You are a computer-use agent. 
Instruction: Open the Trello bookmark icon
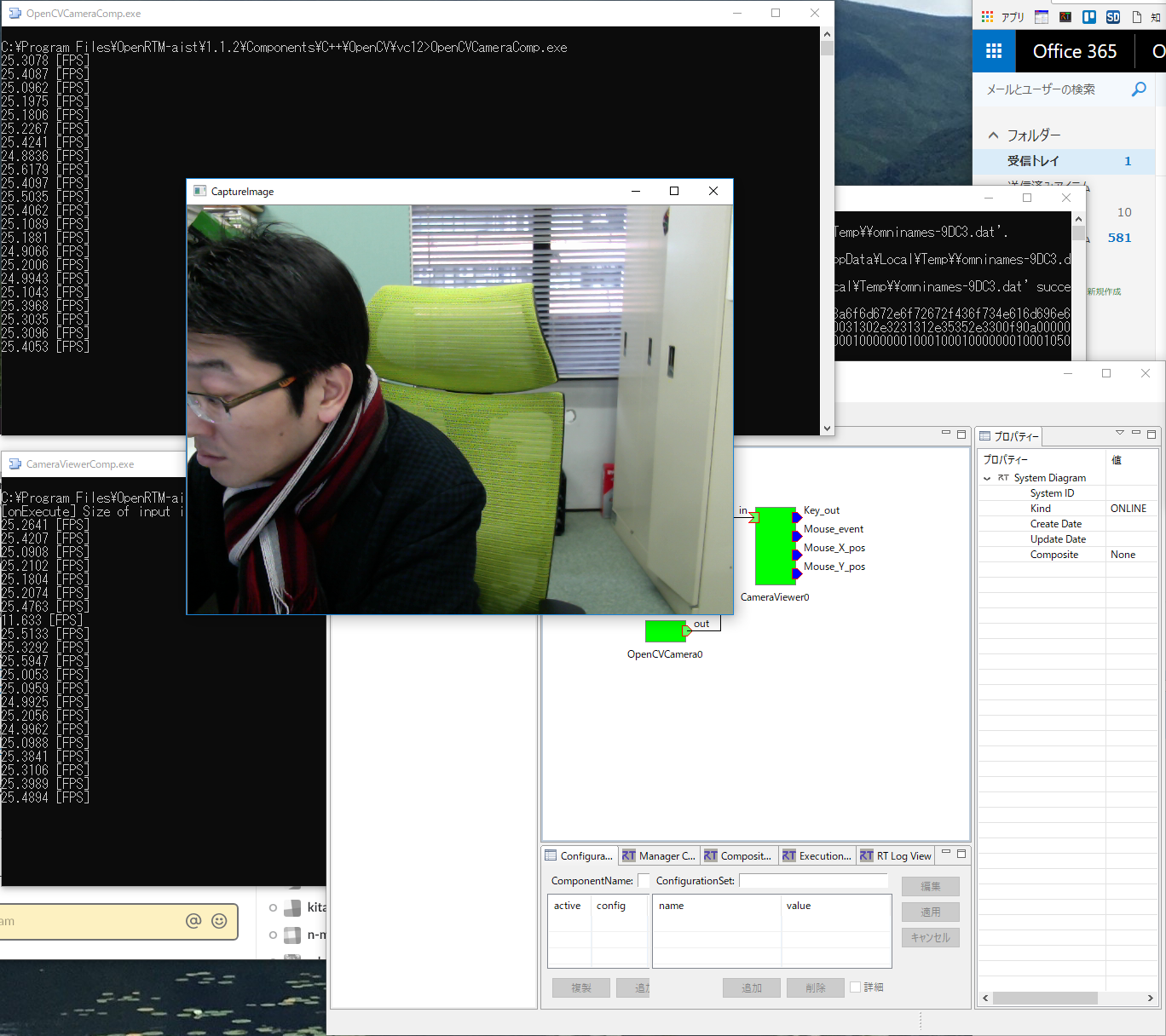1089,17
